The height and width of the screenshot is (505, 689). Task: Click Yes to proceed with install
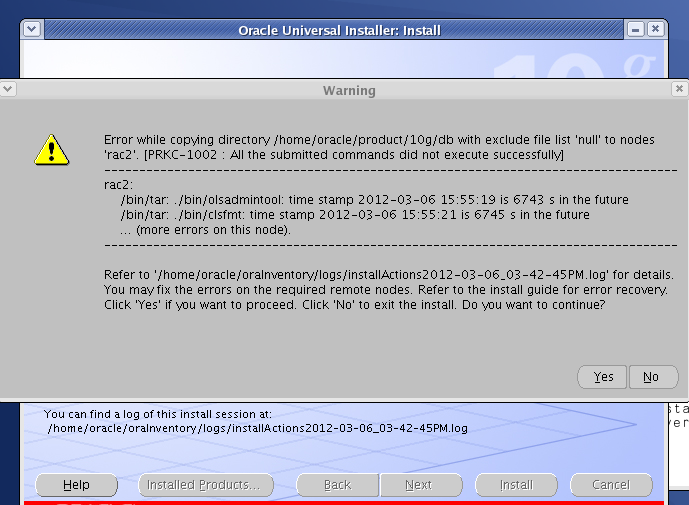[x=602, y=377]
